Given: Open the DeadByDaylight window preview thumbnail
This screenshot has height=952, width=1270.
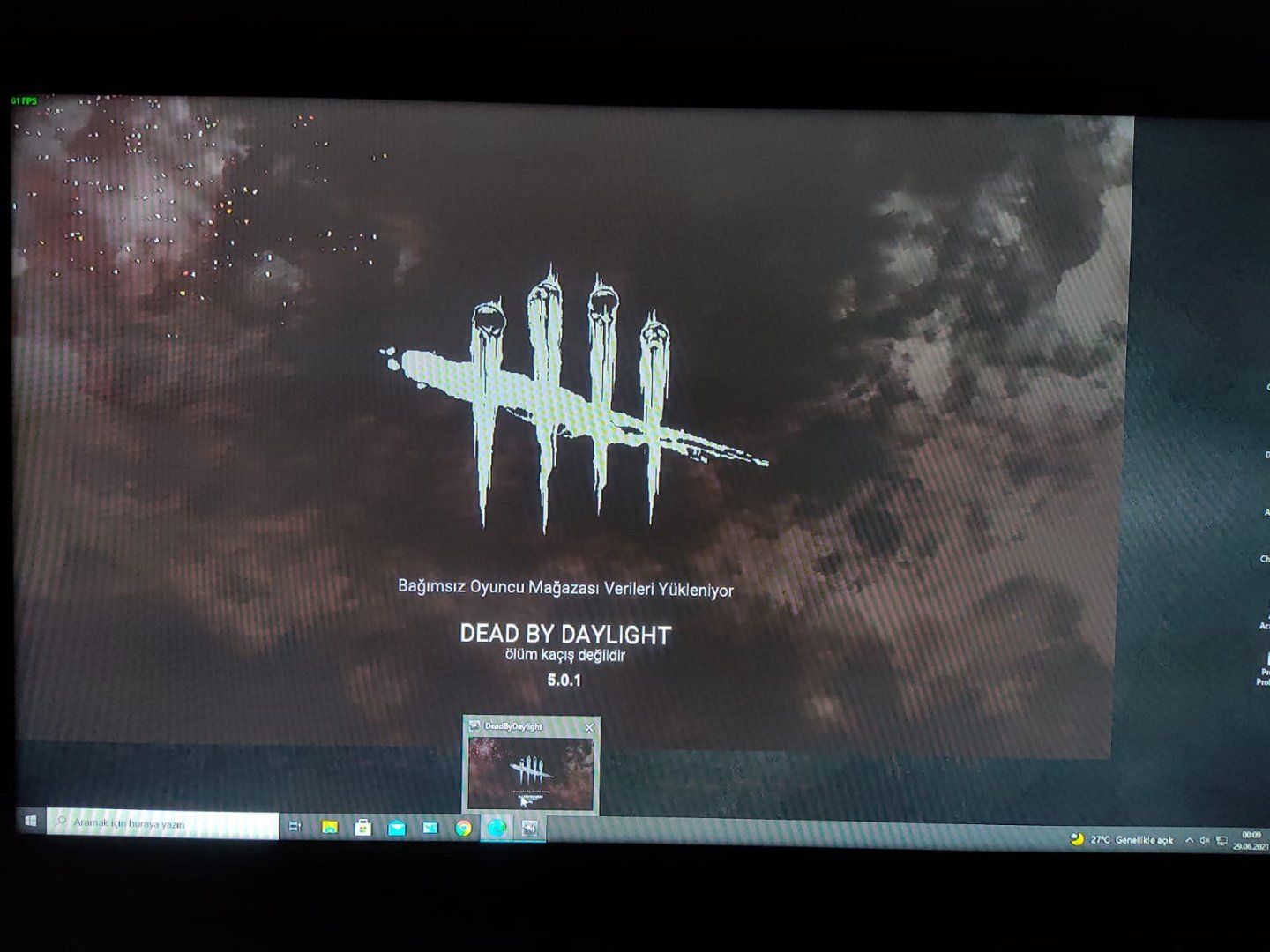Looking at the screenshot, I should (530, 773).
